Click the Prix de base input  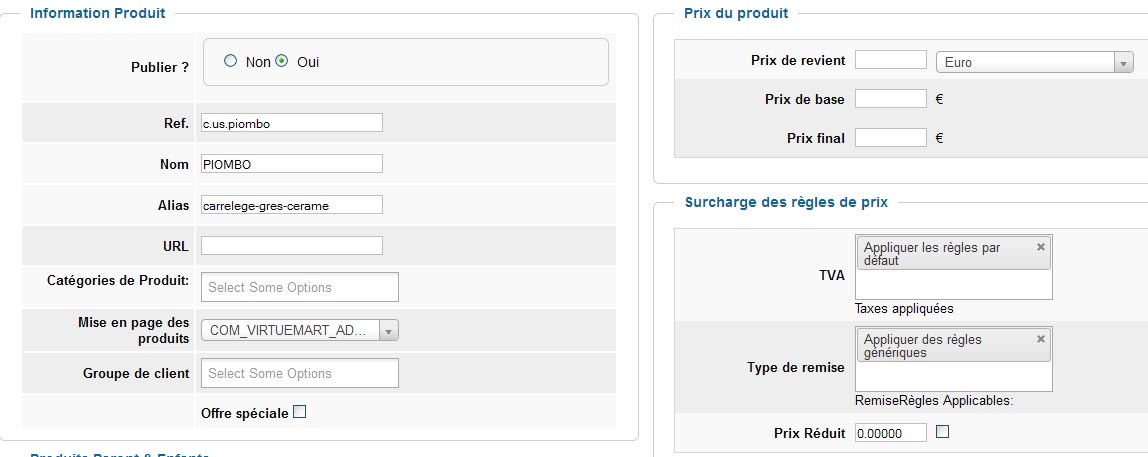click(x=891, y=99)
